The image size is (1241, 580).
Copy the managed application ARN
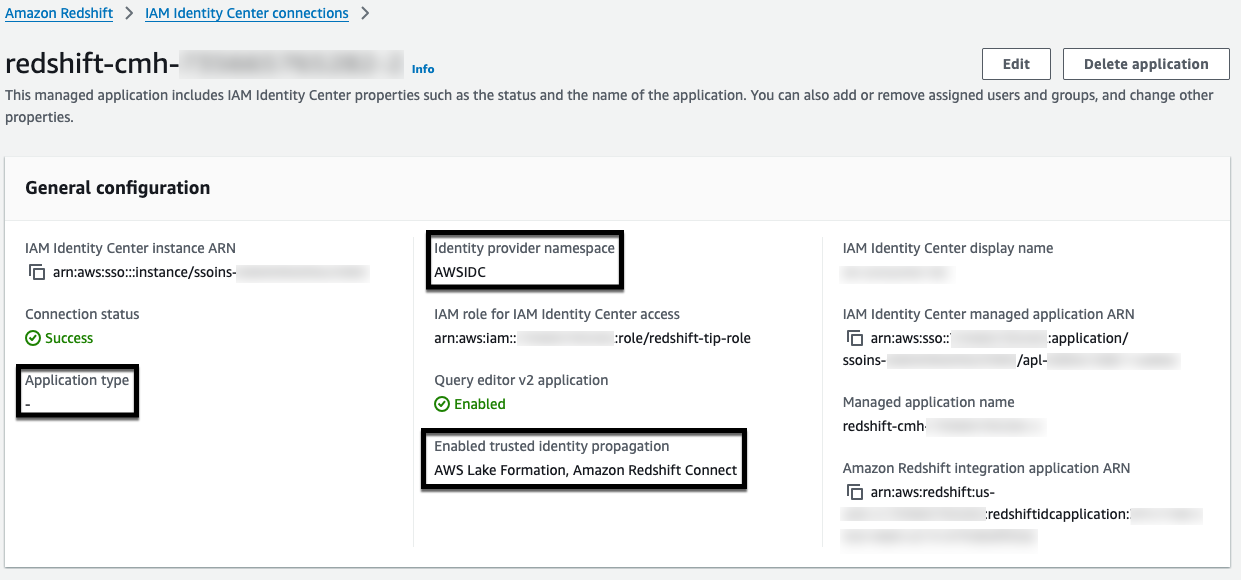(854, 338)
